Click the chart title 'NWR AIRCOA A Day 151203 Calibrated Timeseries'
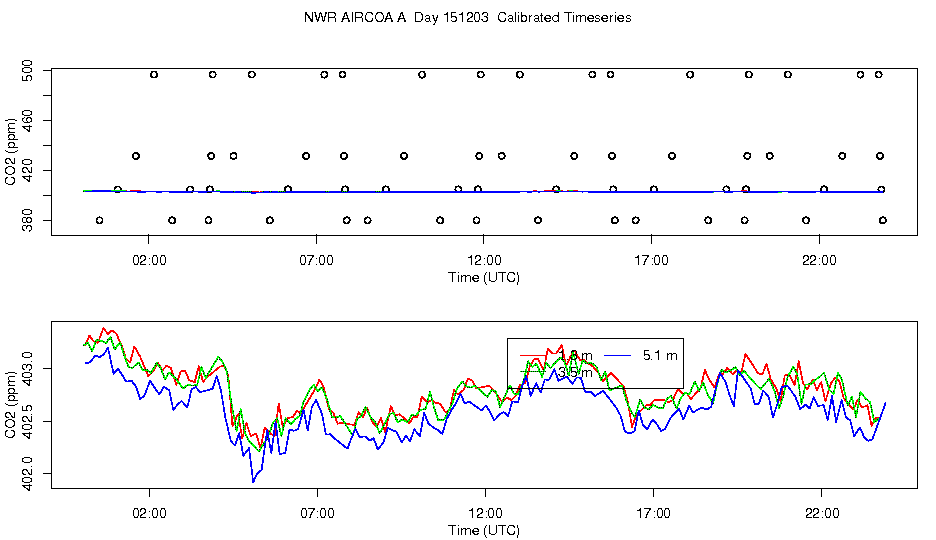The image size is (936, 540). tap(467, 17)
